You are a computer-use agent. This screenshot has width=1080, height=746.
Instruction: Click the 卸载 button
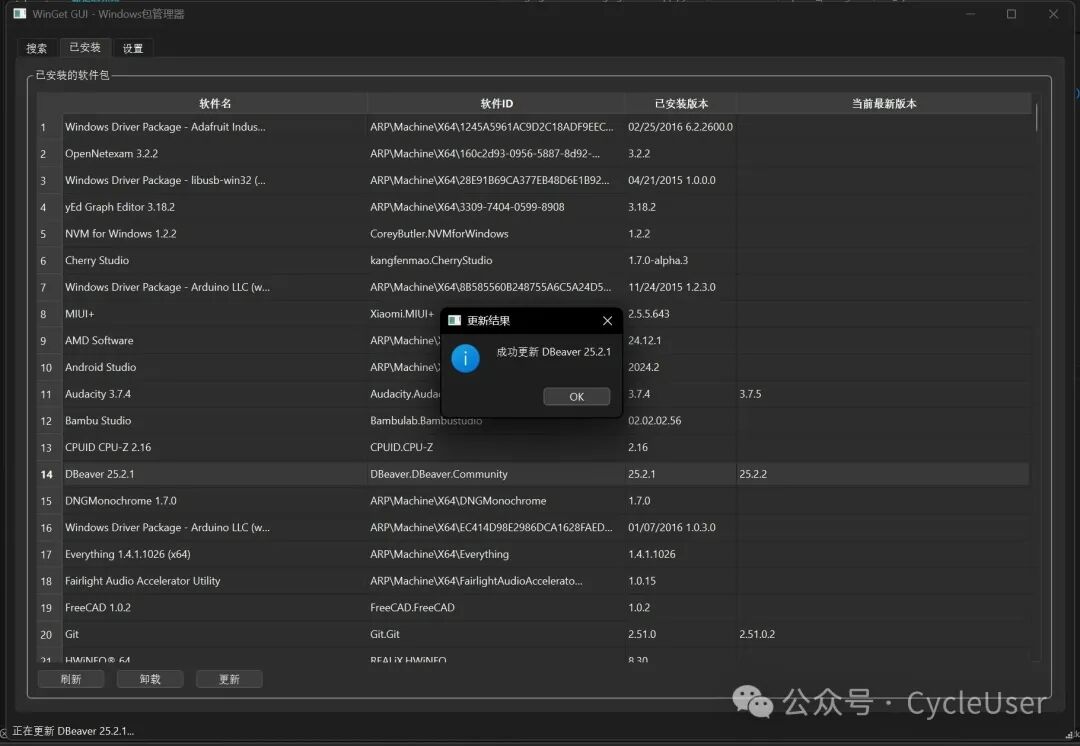pos(150,679)
